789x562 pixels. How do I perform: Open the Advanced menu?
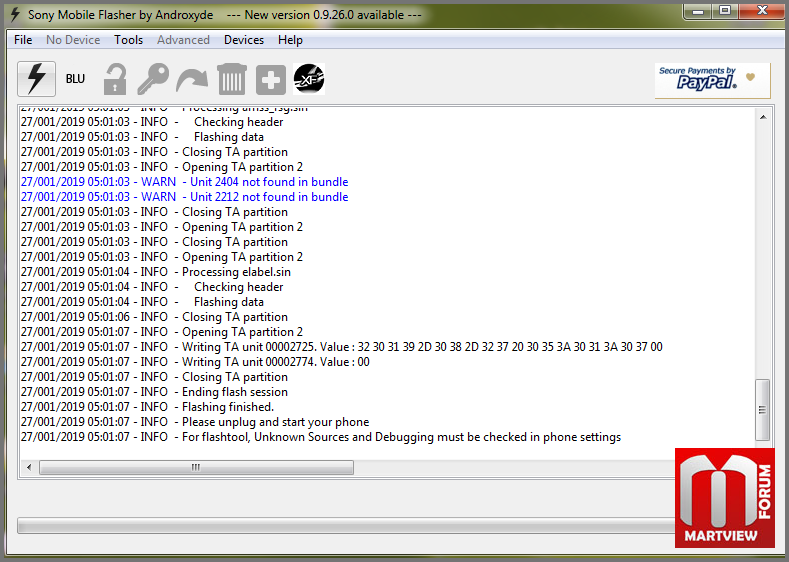(x=183, y=40)
